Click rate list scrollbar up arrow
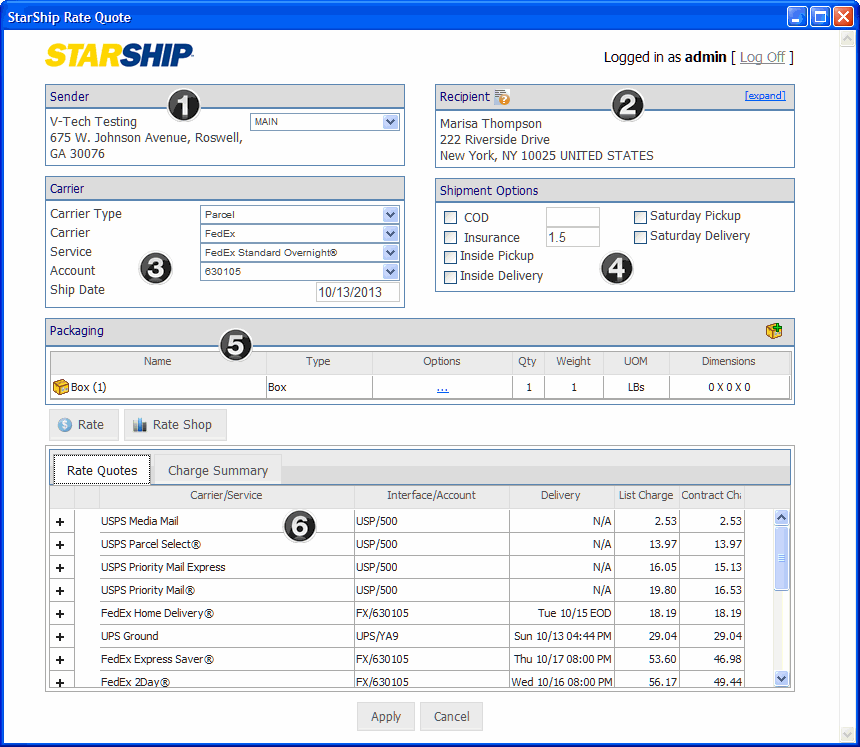 [x=782, y=517]
